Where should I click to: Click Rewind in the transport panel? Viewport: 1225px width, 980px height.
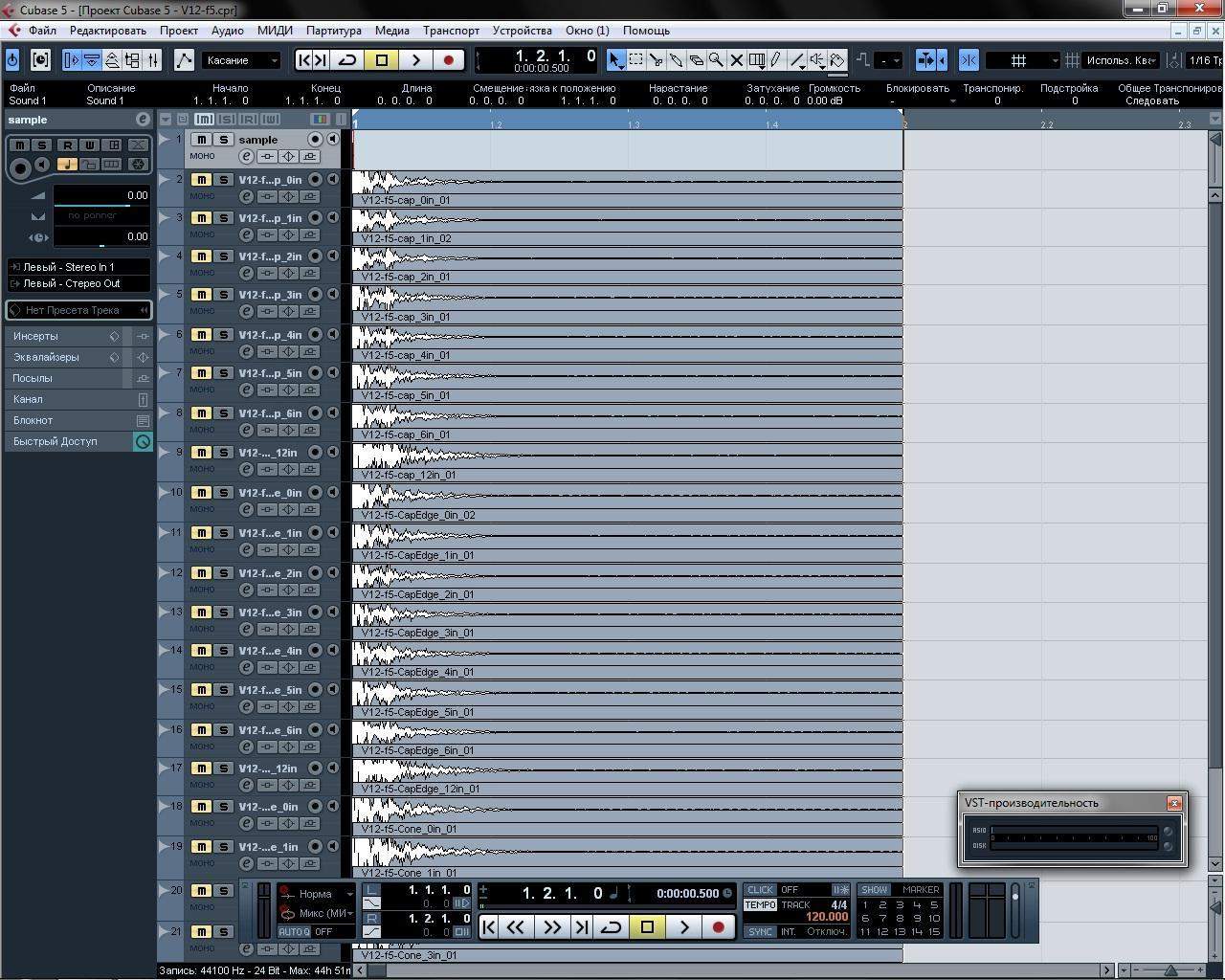pyautogui.click(x=516, y=926)
